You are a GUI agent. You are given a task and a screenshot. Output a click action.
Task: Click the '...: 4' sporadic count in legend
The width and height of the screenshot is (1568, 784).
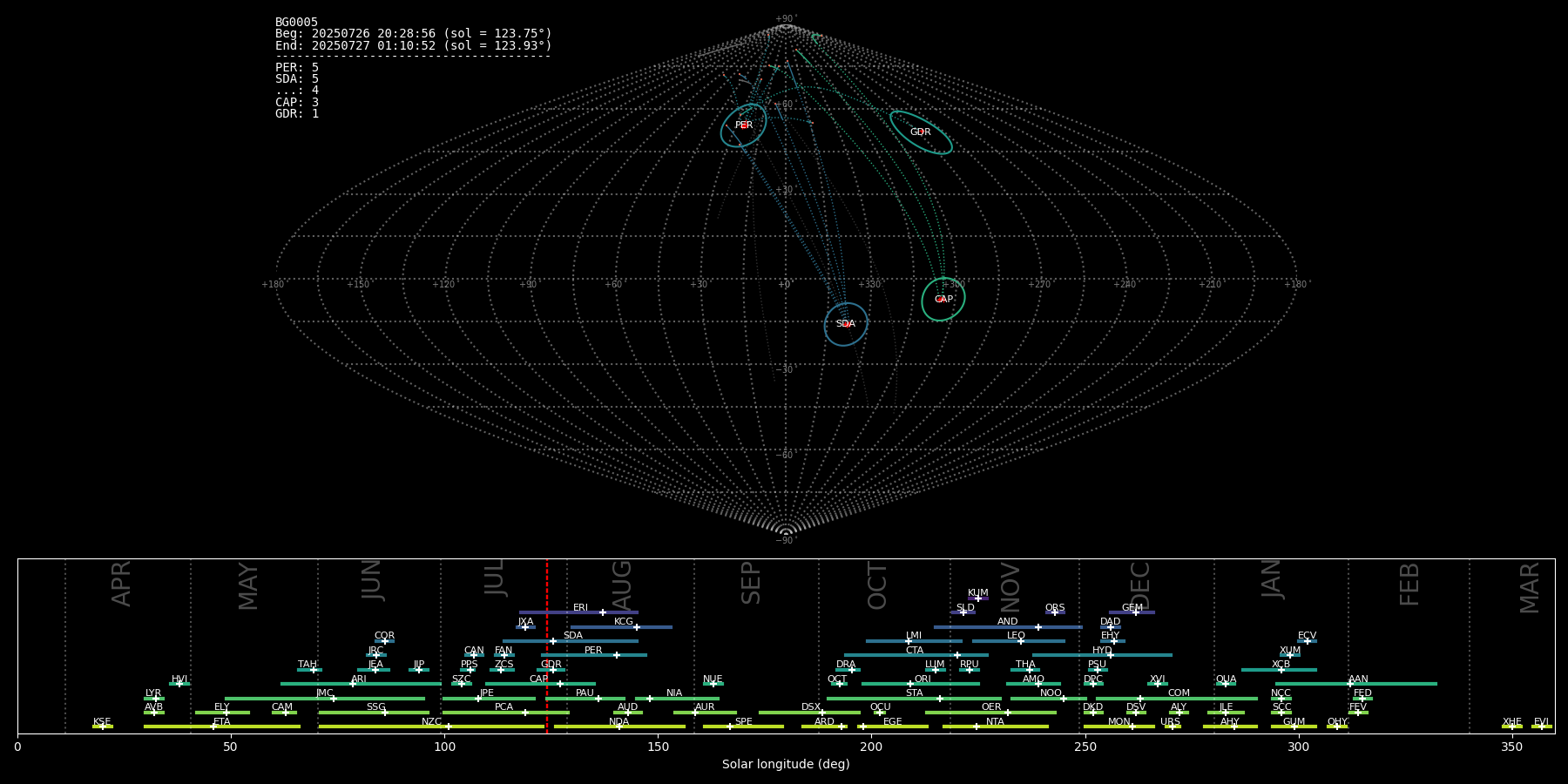tap(297, 91)
